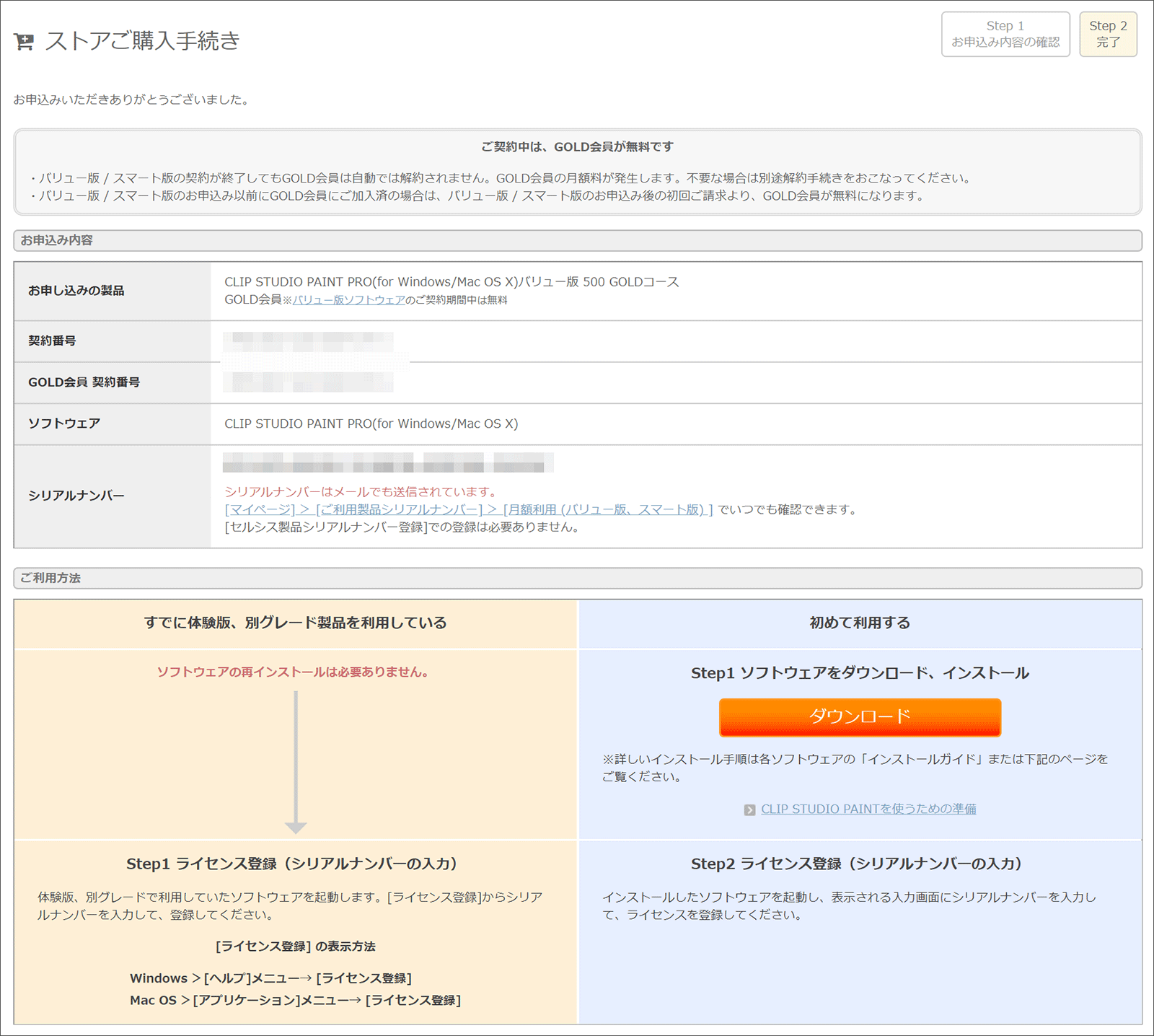Viewport: 1154px width, 1036px height.
Task: Click the blurred GOLD会員 契約番号 value
Action: 308,382
